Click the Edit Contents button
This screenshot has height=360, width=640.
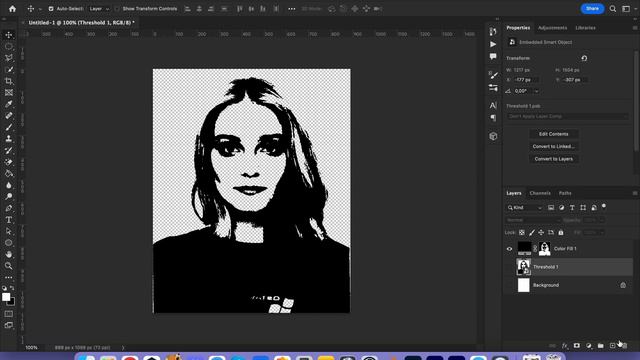coord(553,134)
